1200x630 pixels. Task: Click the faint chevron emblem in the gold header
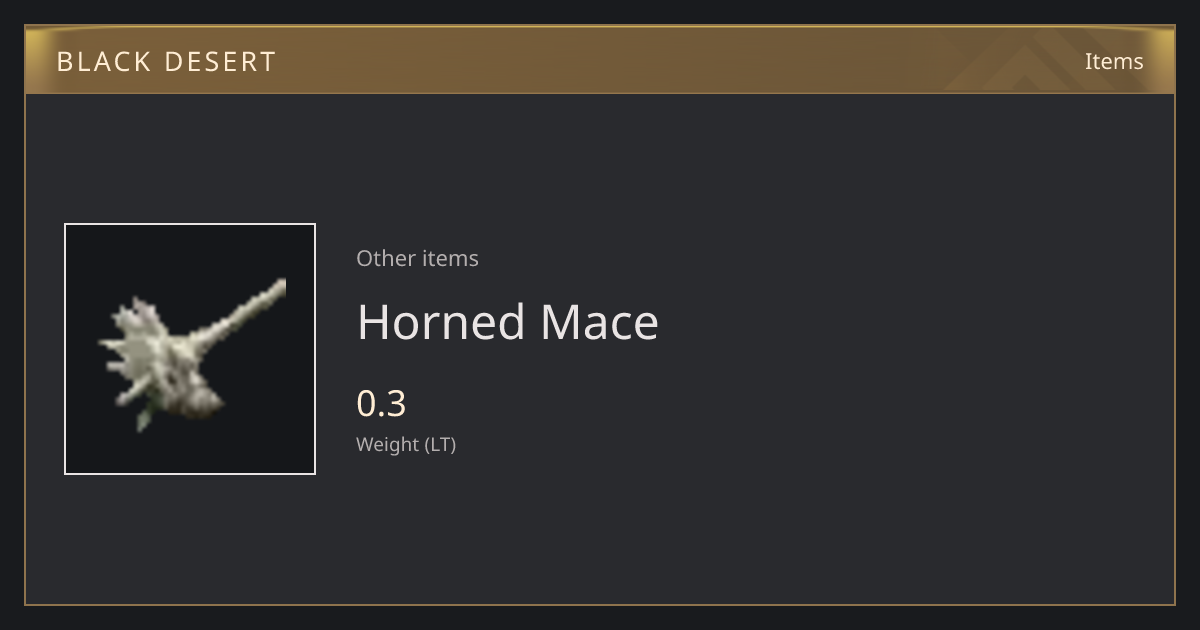coord(1040,61)
